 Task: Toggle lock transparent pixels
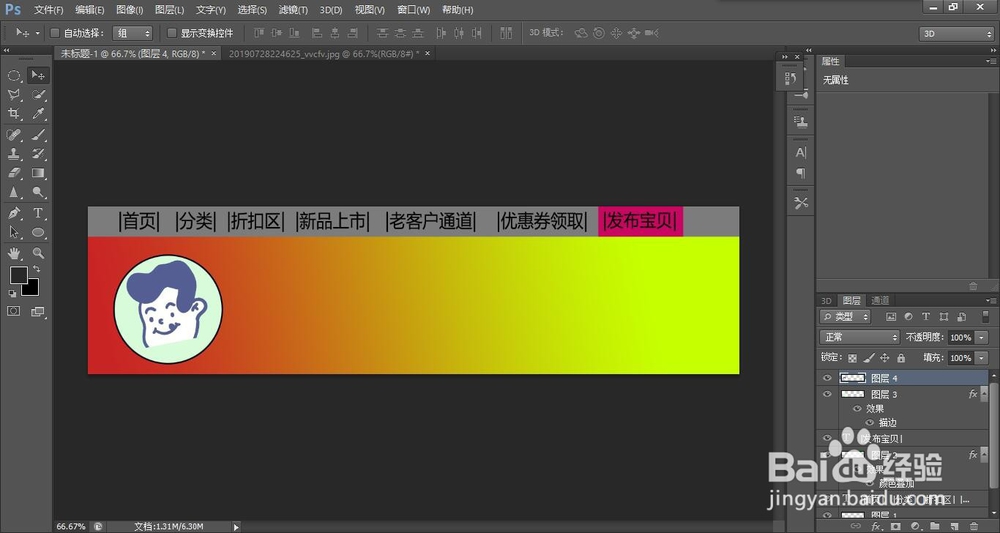[x=852, y=358]
